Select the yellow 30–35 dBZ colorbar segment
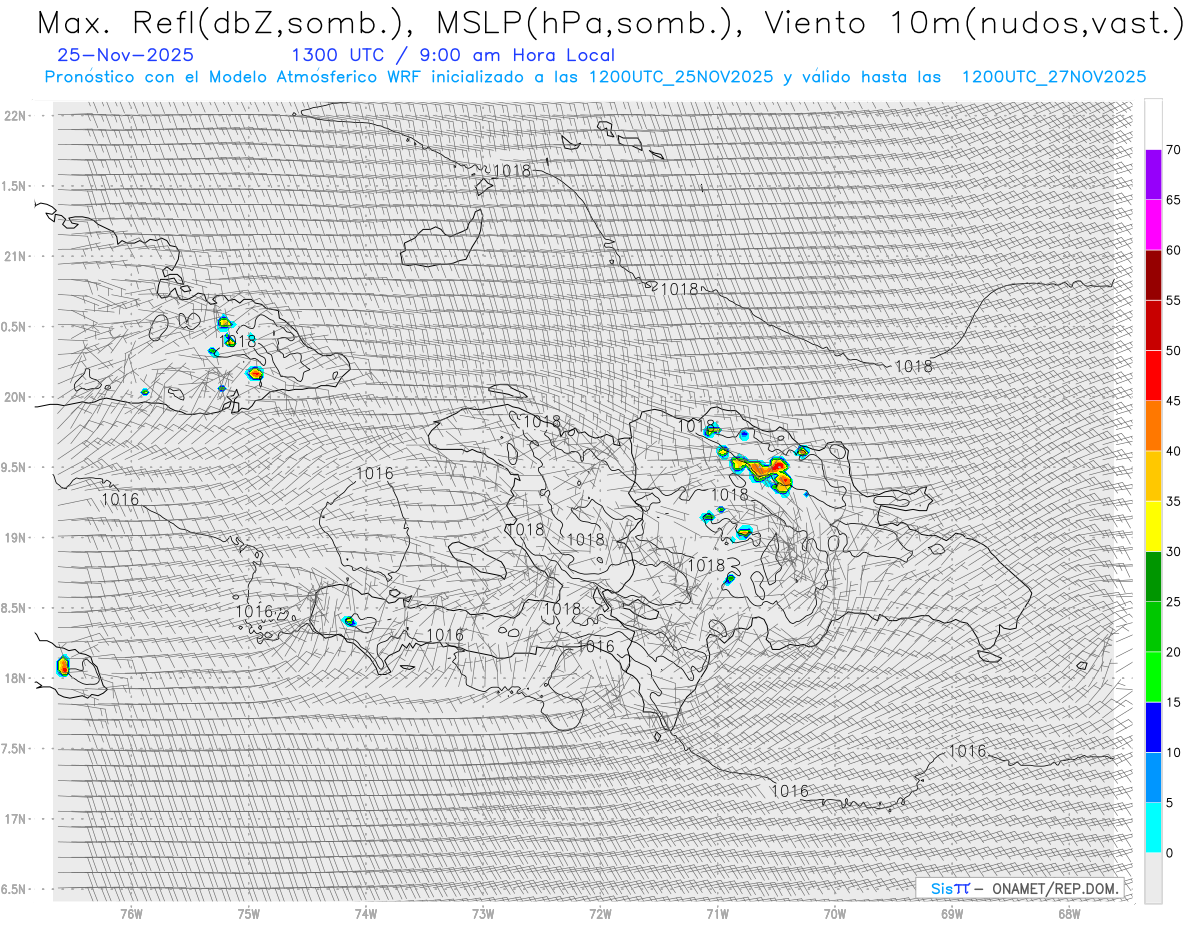 1153,526
